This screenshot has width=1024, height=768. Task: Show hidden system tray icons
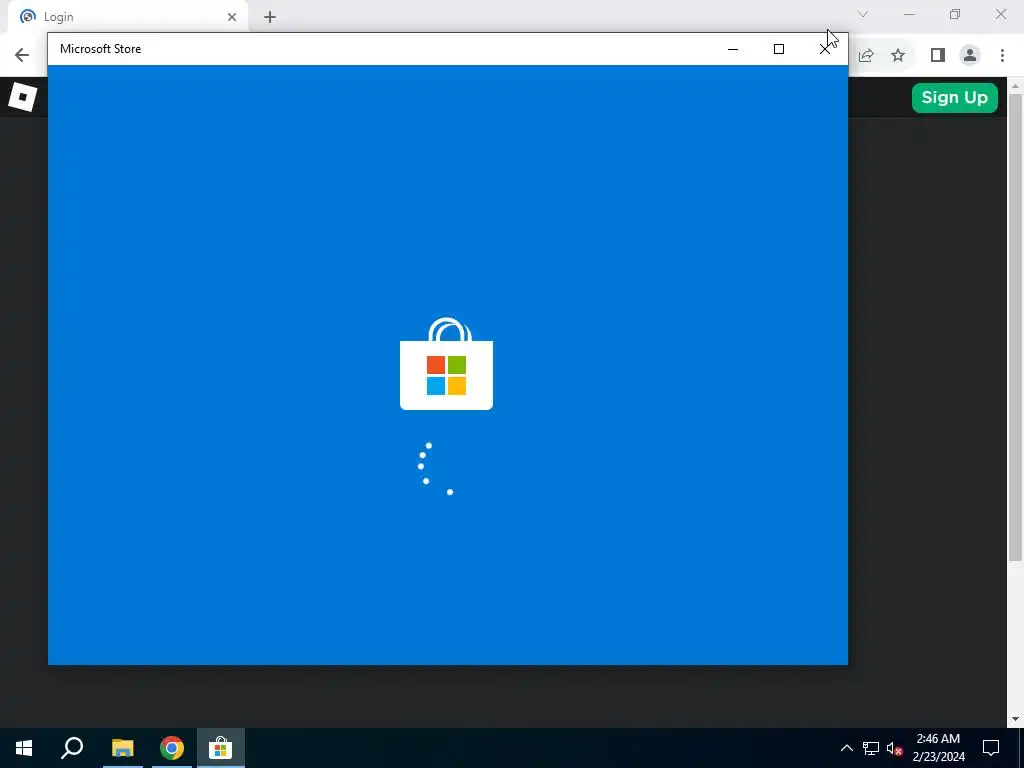[x=846, y=748]
